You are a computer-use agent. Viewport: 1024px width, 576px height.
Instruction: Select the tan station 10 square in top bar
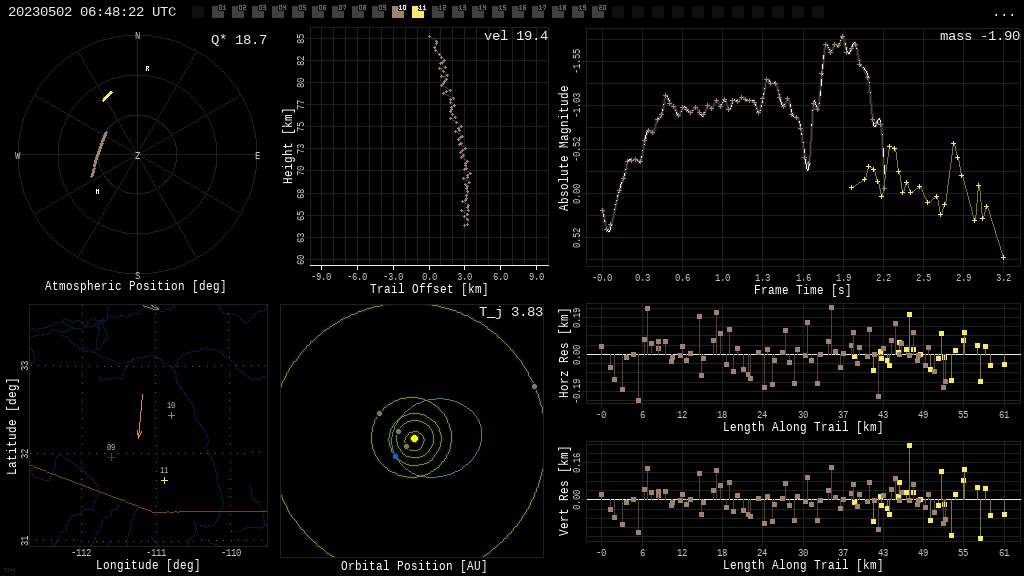click(x=399, y=12)
